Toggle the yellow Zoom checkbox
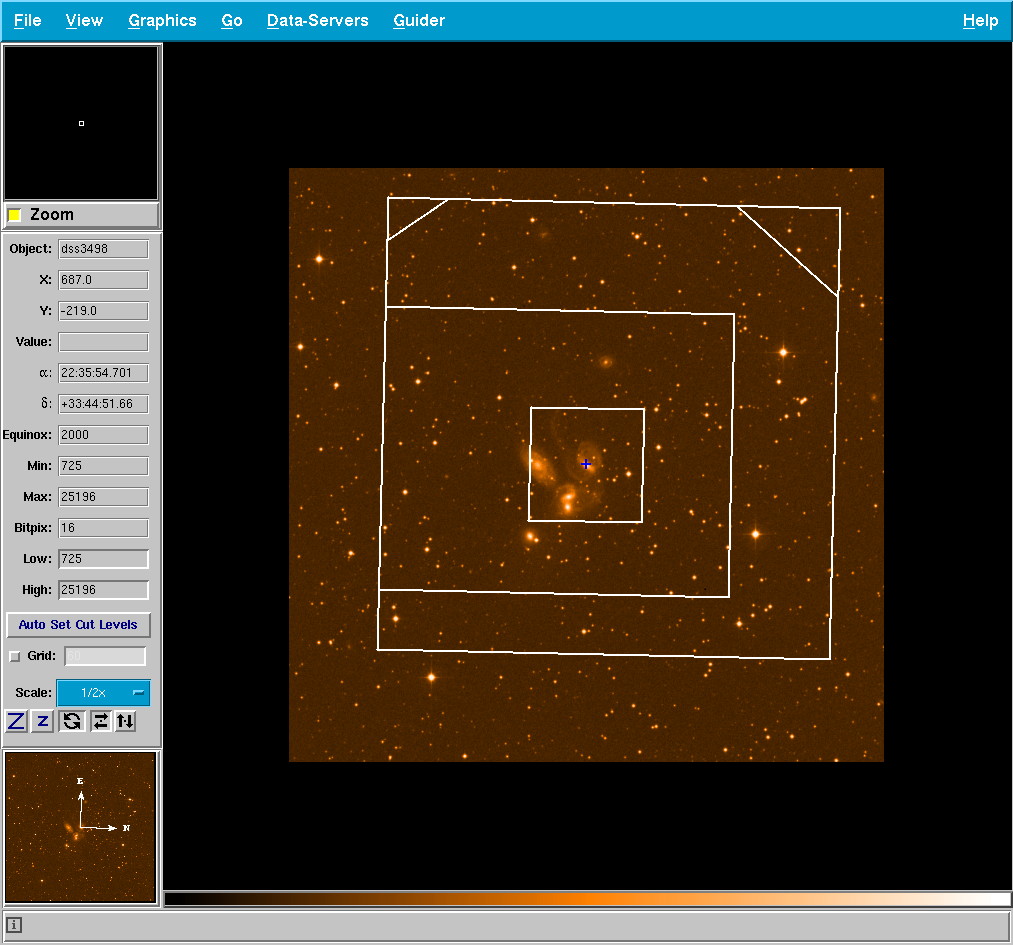The height and width of the screenshot is (945, 1013). coord(14,215)
